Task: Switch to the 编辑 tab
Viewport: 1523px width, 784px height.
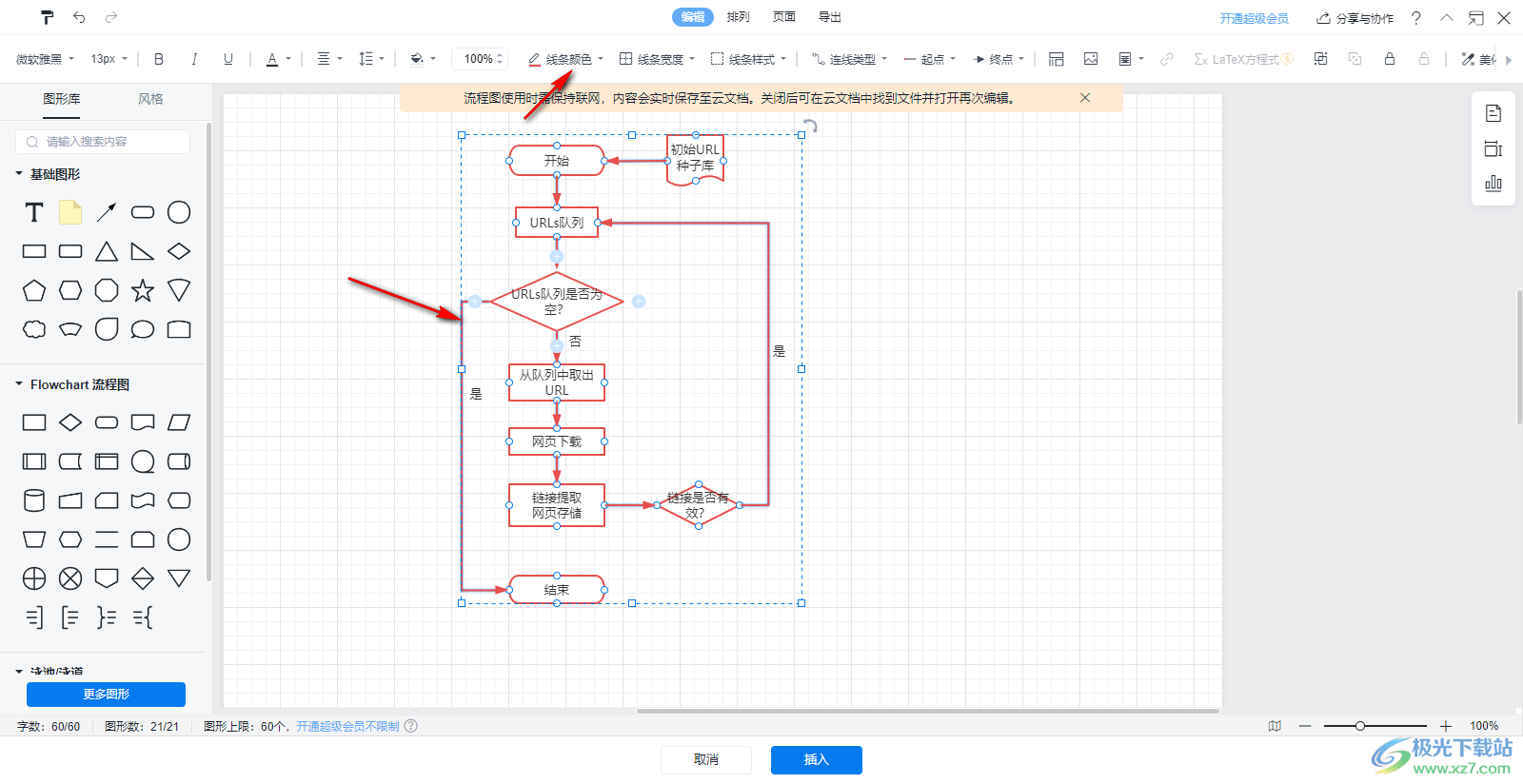Action: pyautogui.click(x=693, y=17)
